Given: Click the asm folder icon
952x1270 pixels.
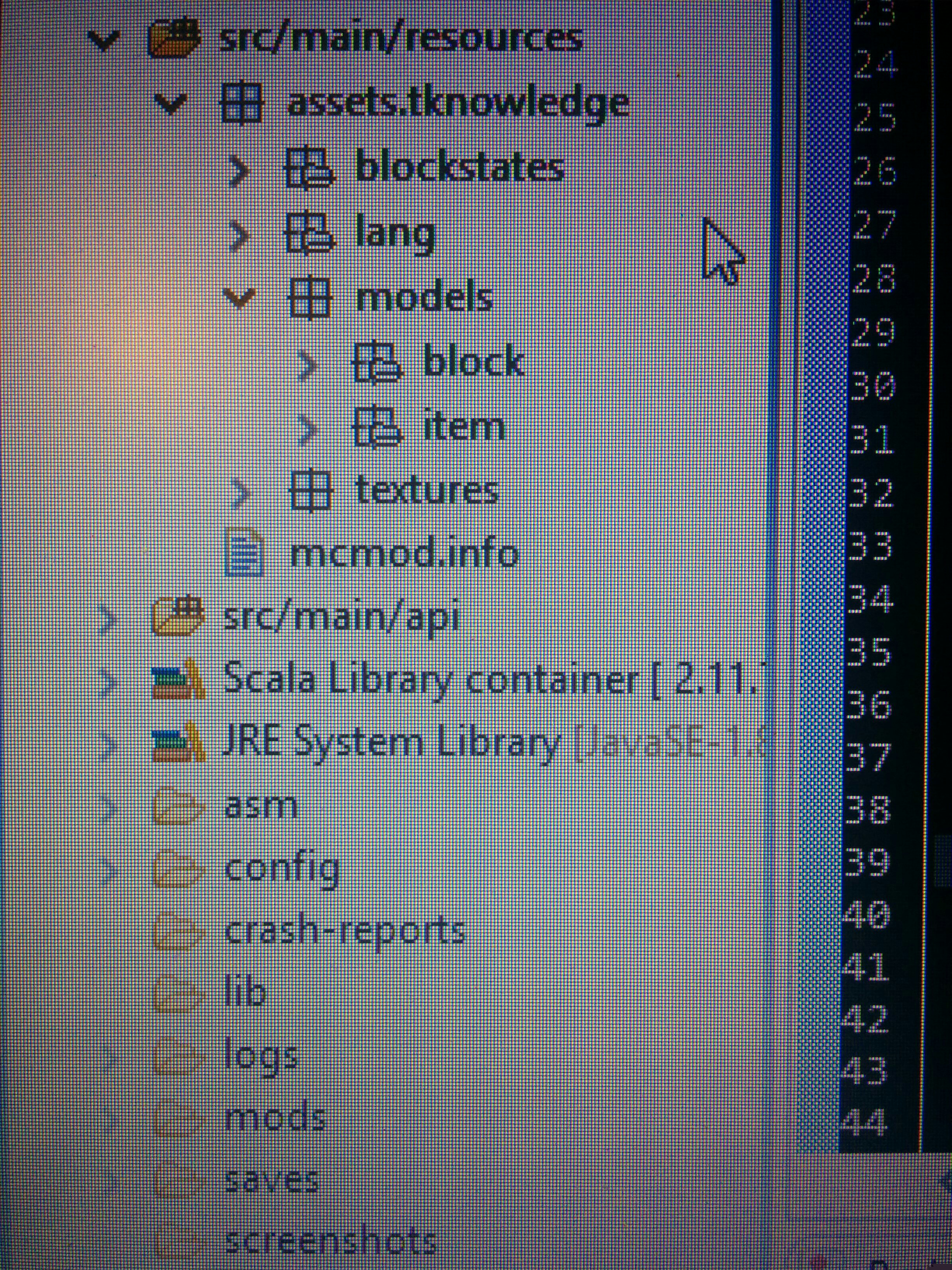Looking at the screenshot, I should tap(179, 806).
